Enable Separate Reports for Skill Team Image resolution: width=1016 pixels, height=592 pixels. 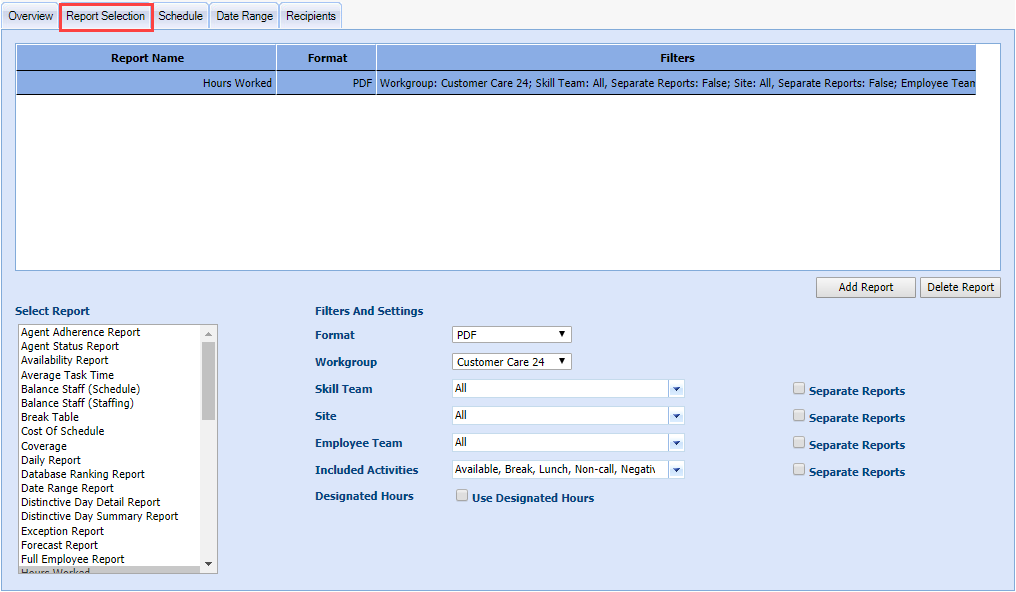tap(799, 389)
